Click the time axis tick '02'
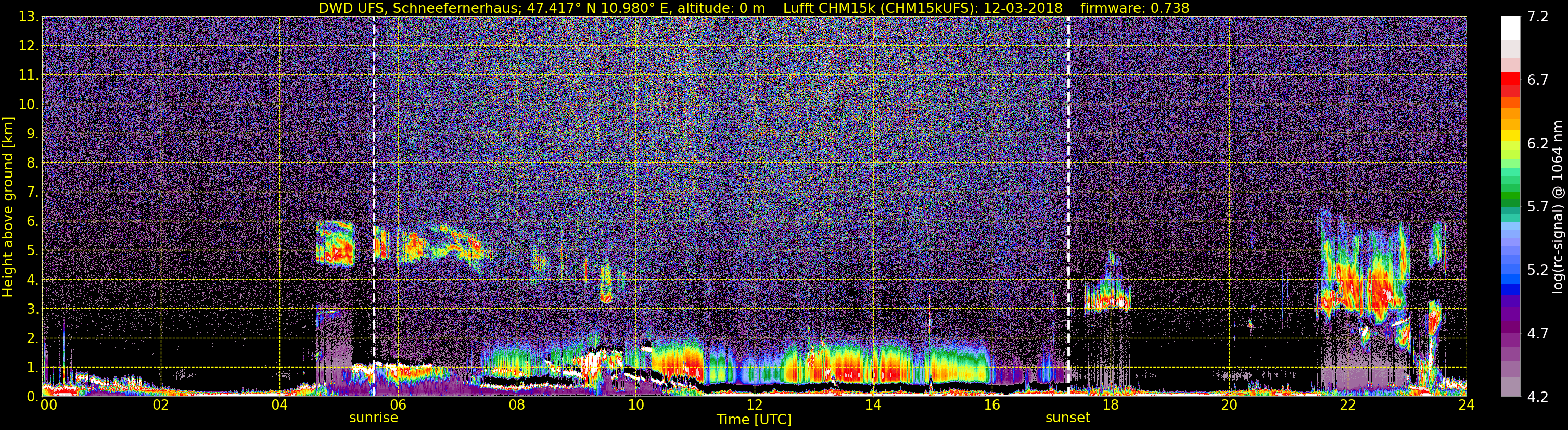 point(161,405)
